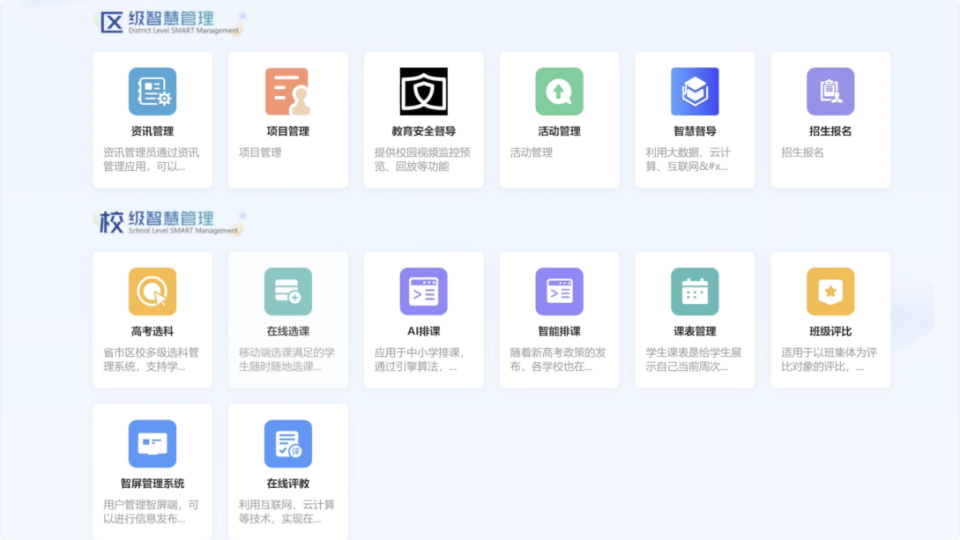The image size is (960, 540).
Task: Click description '提供校园视频监控预览、回放等功能'
Action: [422, 159]
